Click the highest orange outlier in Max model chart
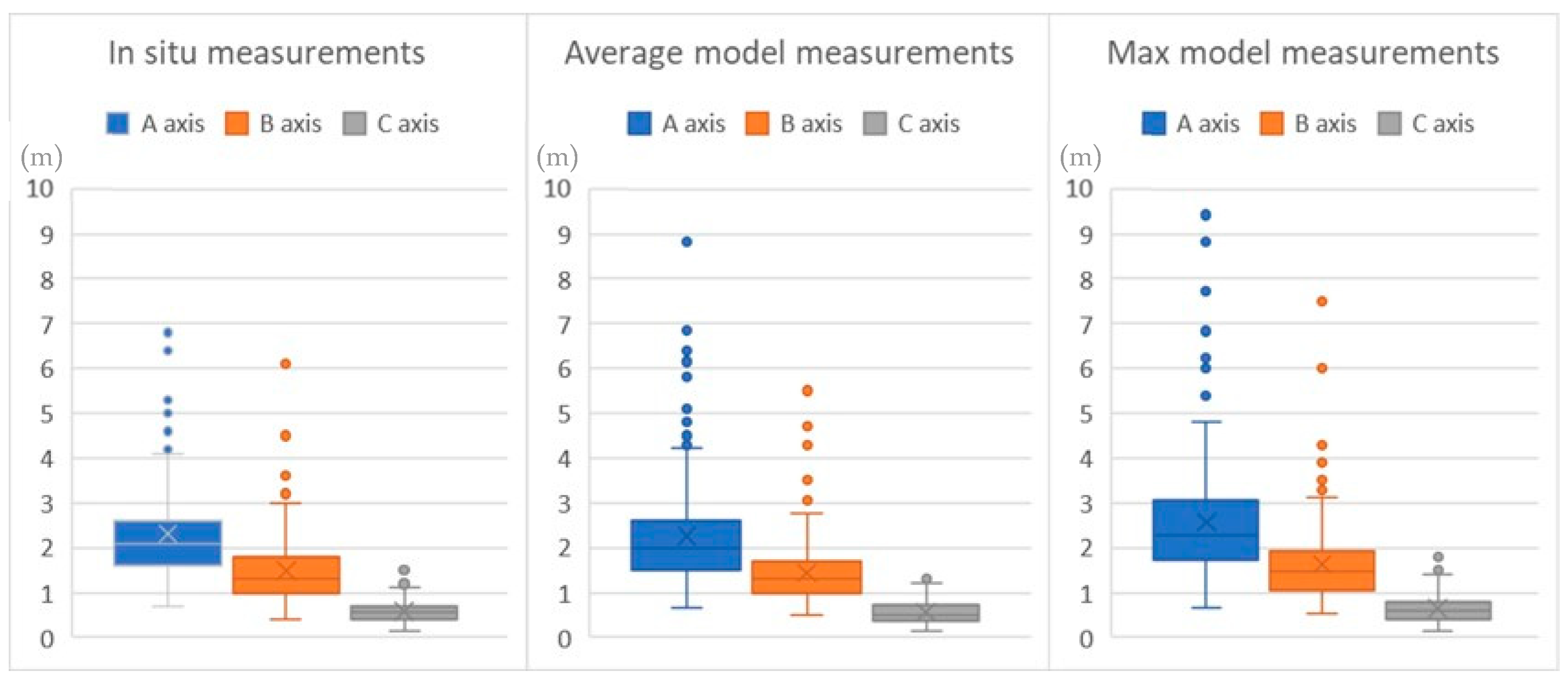The width and height of the screenshot is (1568, 682). point(1321,302)
